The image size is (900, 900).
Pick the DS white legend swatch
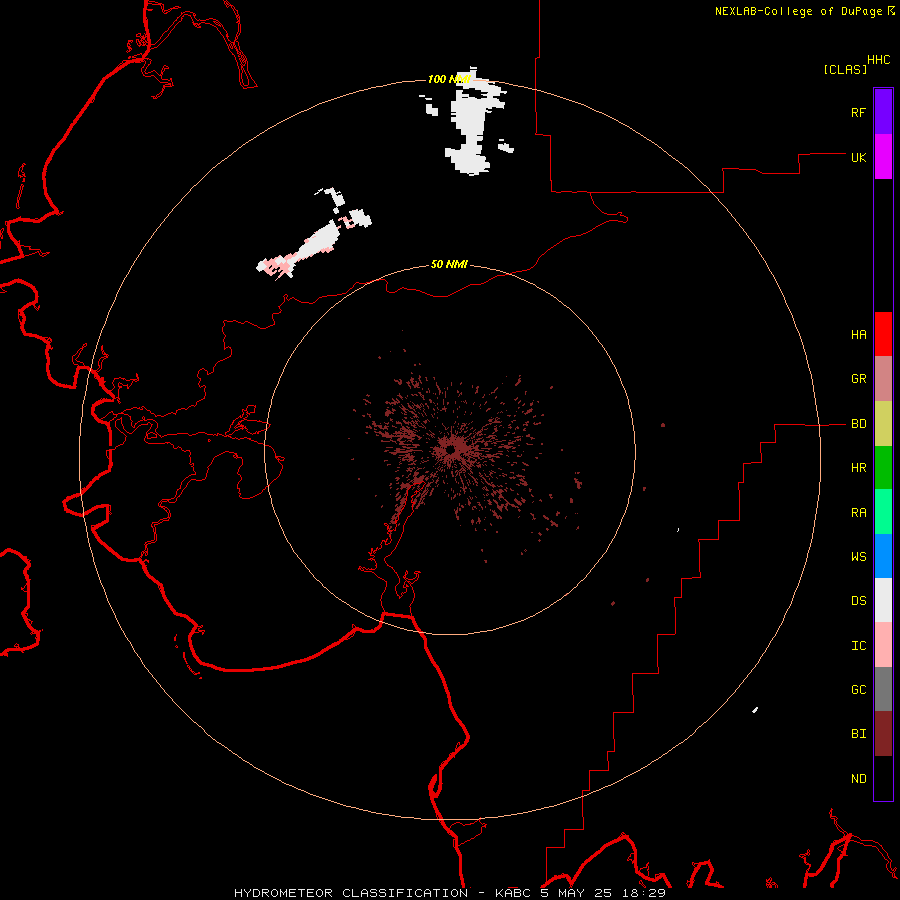click(x=883, y=600)
